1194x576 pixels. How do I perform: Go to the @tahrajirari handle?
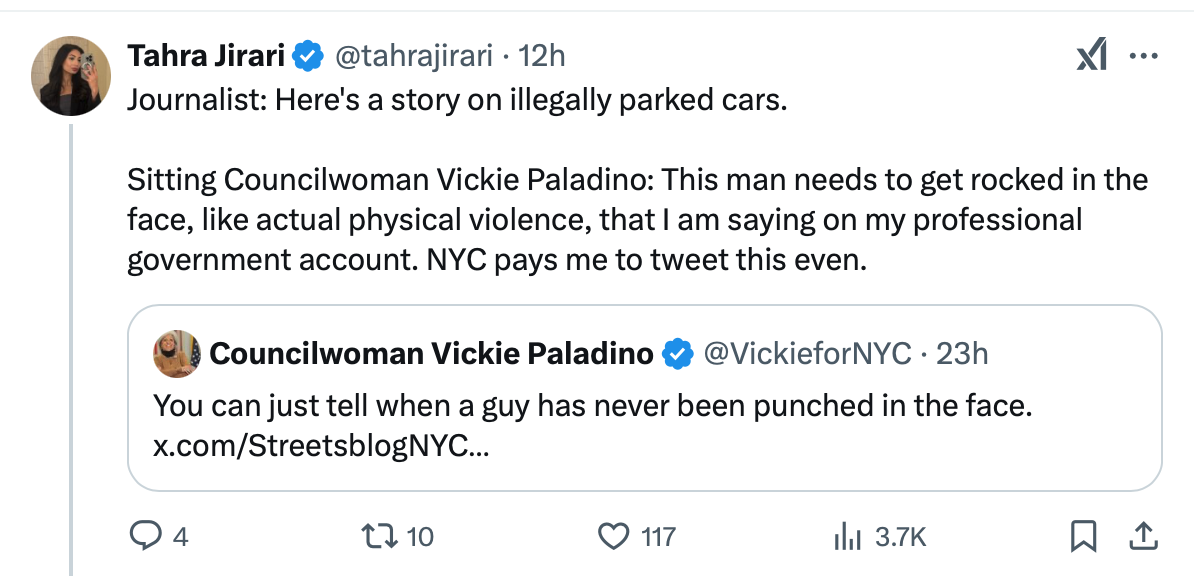point(412,57)
